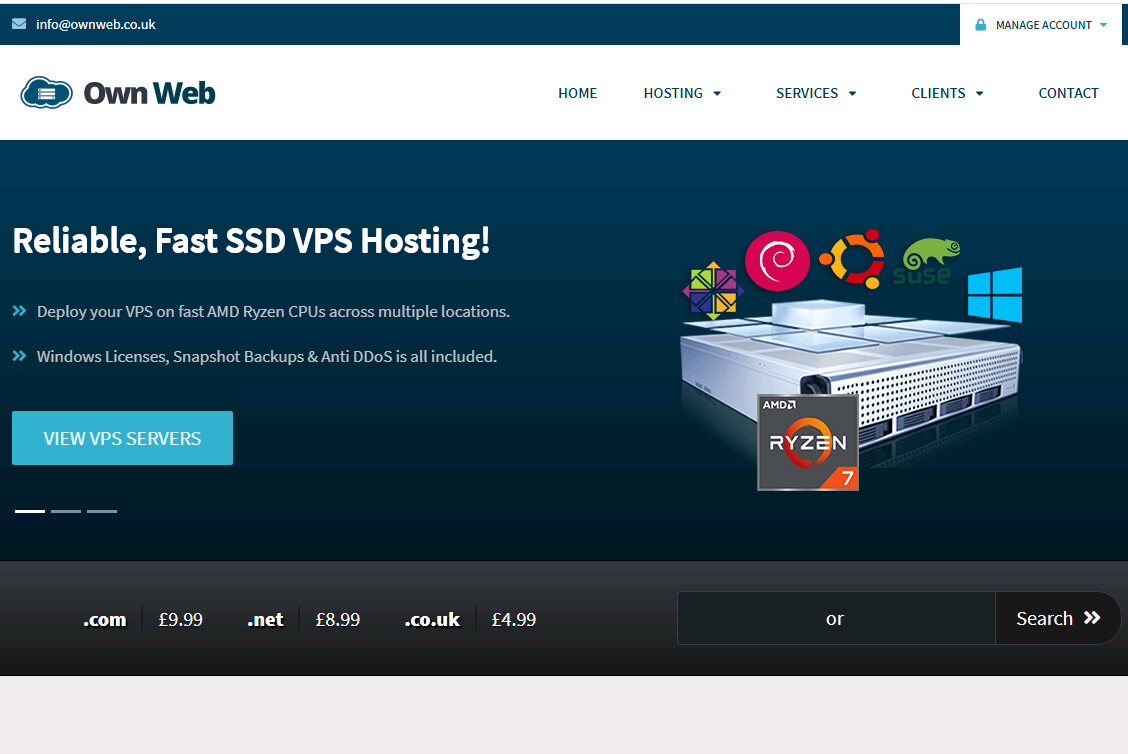
Task: Click the Windows Licenses bullet text
Action: (x=267, y=356)
